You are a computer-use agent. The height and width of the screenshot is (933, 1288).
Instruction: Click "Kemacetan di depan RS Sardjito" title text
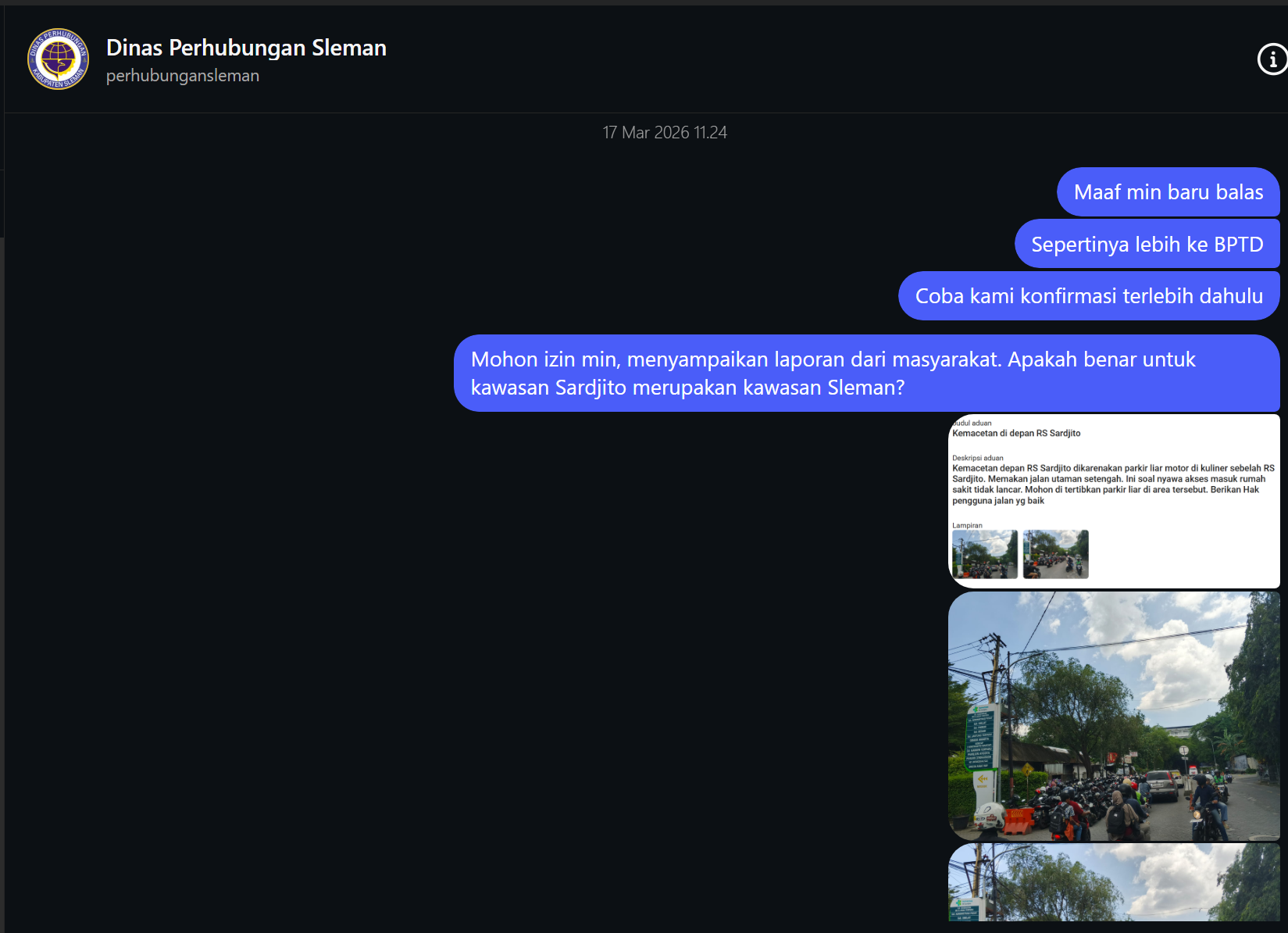coord(1016,433)
